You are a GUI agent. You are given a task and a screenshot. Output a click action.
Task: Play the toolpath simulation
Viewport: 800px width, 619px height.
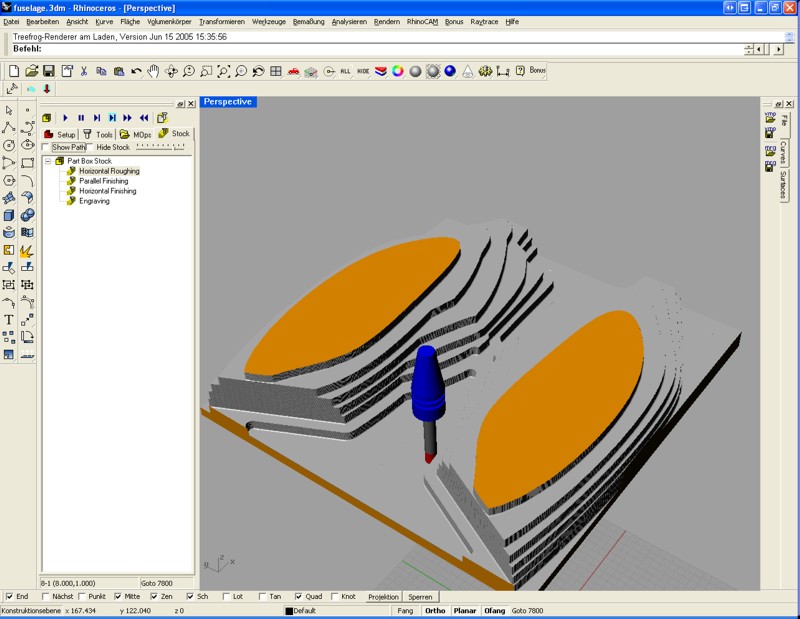(x=65, y=118)
